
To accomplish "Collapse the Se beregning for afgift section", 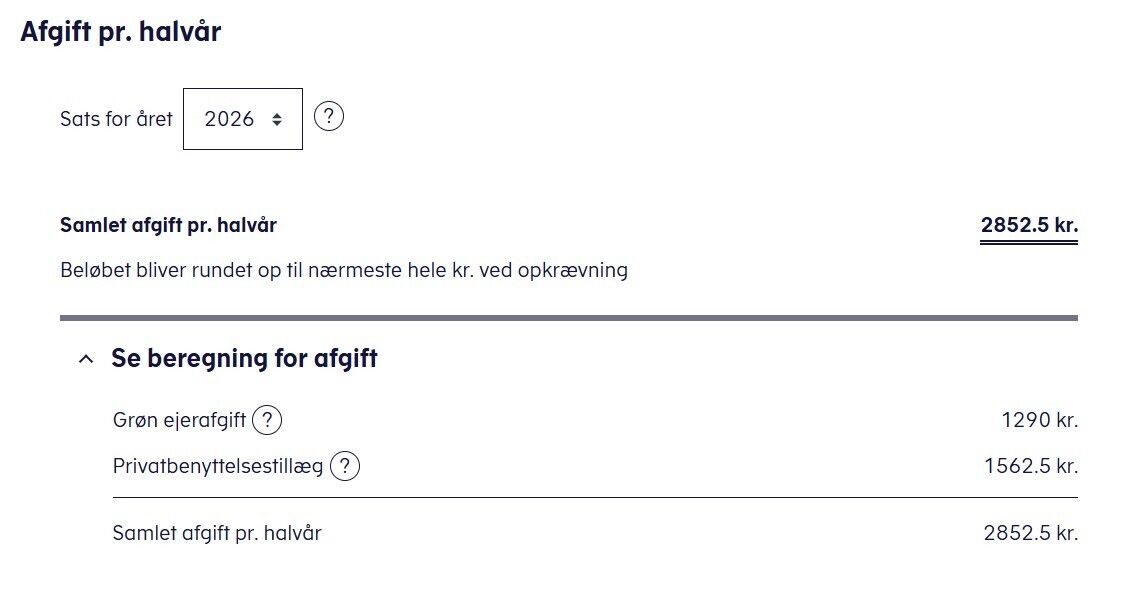I will click(x=244, y=359).
